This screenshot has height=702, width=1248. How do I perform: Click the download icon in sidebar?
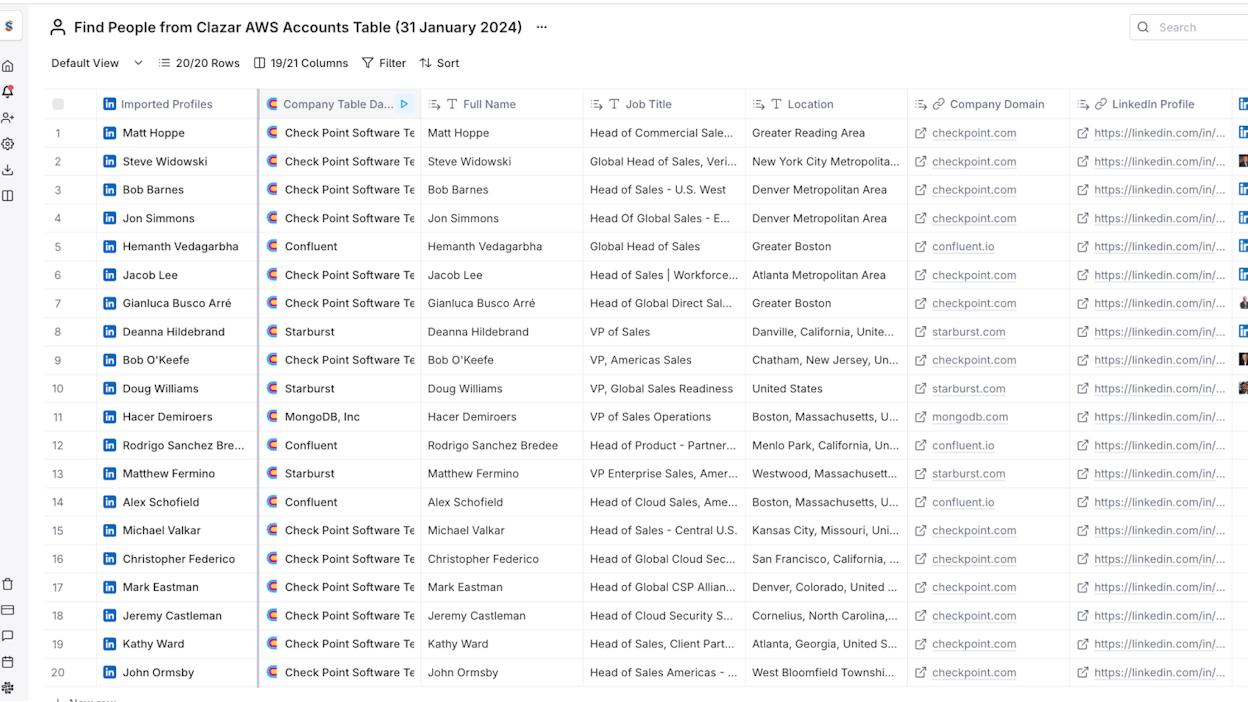pyautogui.click(x=8, y=170)
